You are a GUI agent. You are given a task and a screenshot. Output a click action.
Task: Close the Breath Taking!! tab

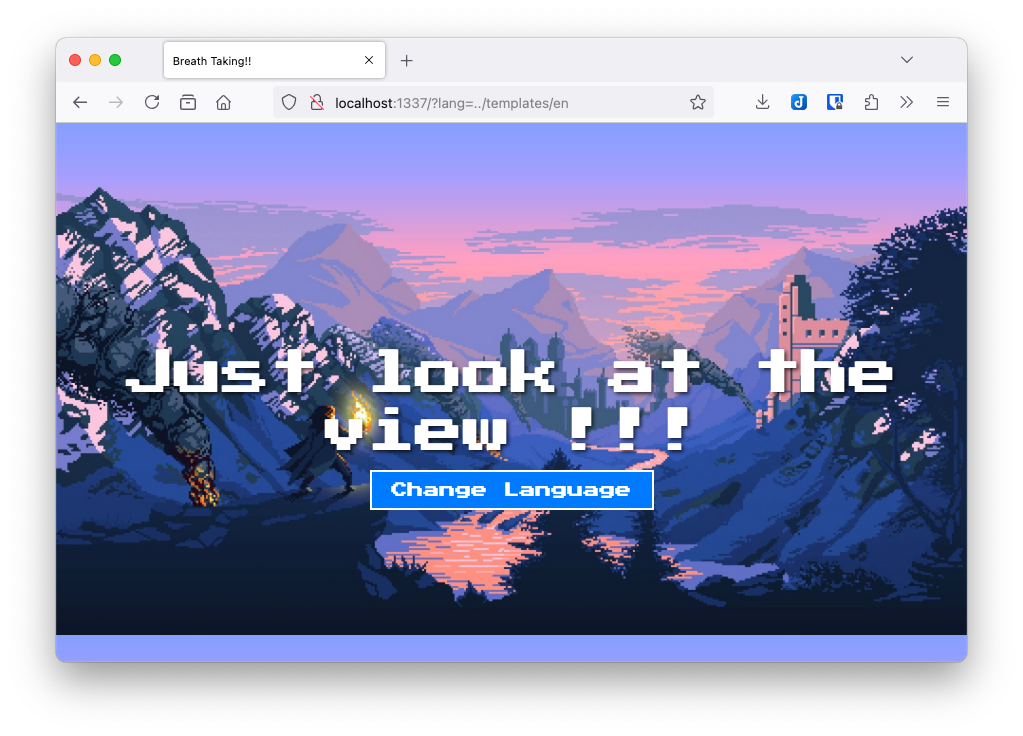369,61
